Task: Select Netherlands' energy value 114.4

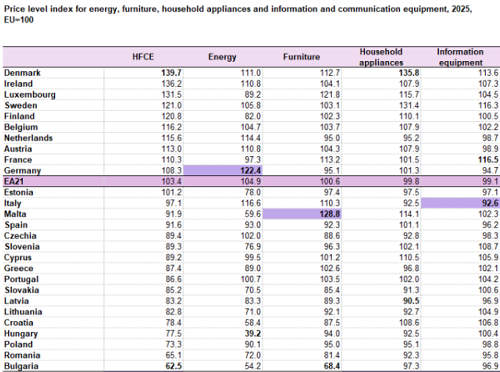Action: coord(251,138)
